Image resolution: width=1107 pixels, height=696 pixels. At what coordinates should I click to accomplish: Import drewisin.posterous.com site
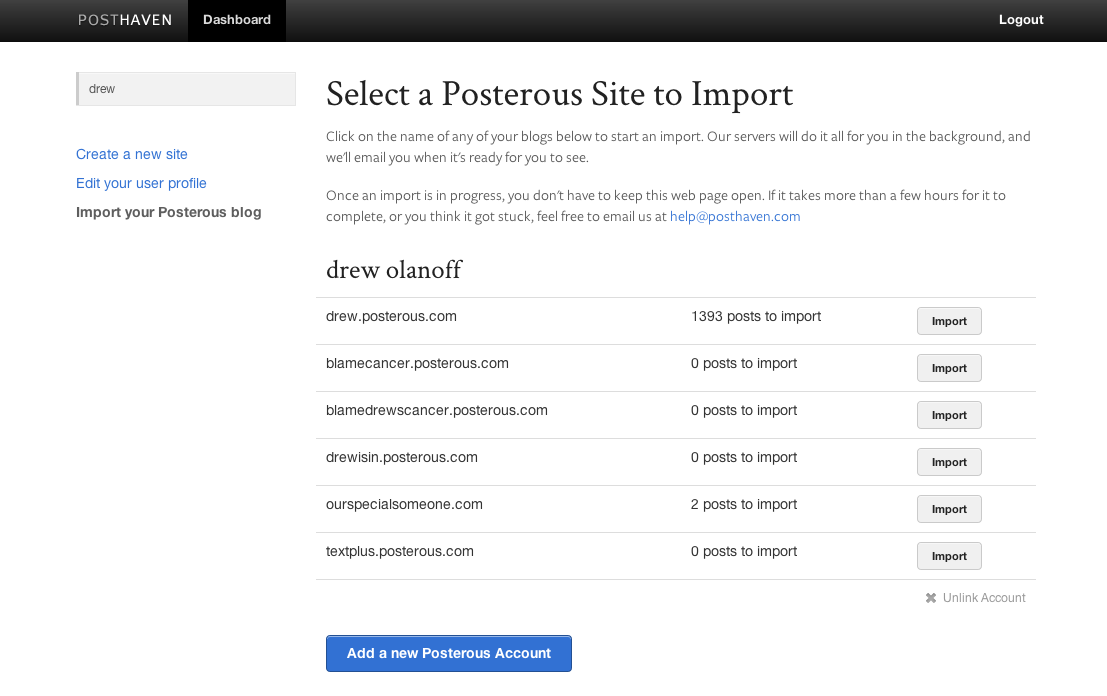pos(949,462)
